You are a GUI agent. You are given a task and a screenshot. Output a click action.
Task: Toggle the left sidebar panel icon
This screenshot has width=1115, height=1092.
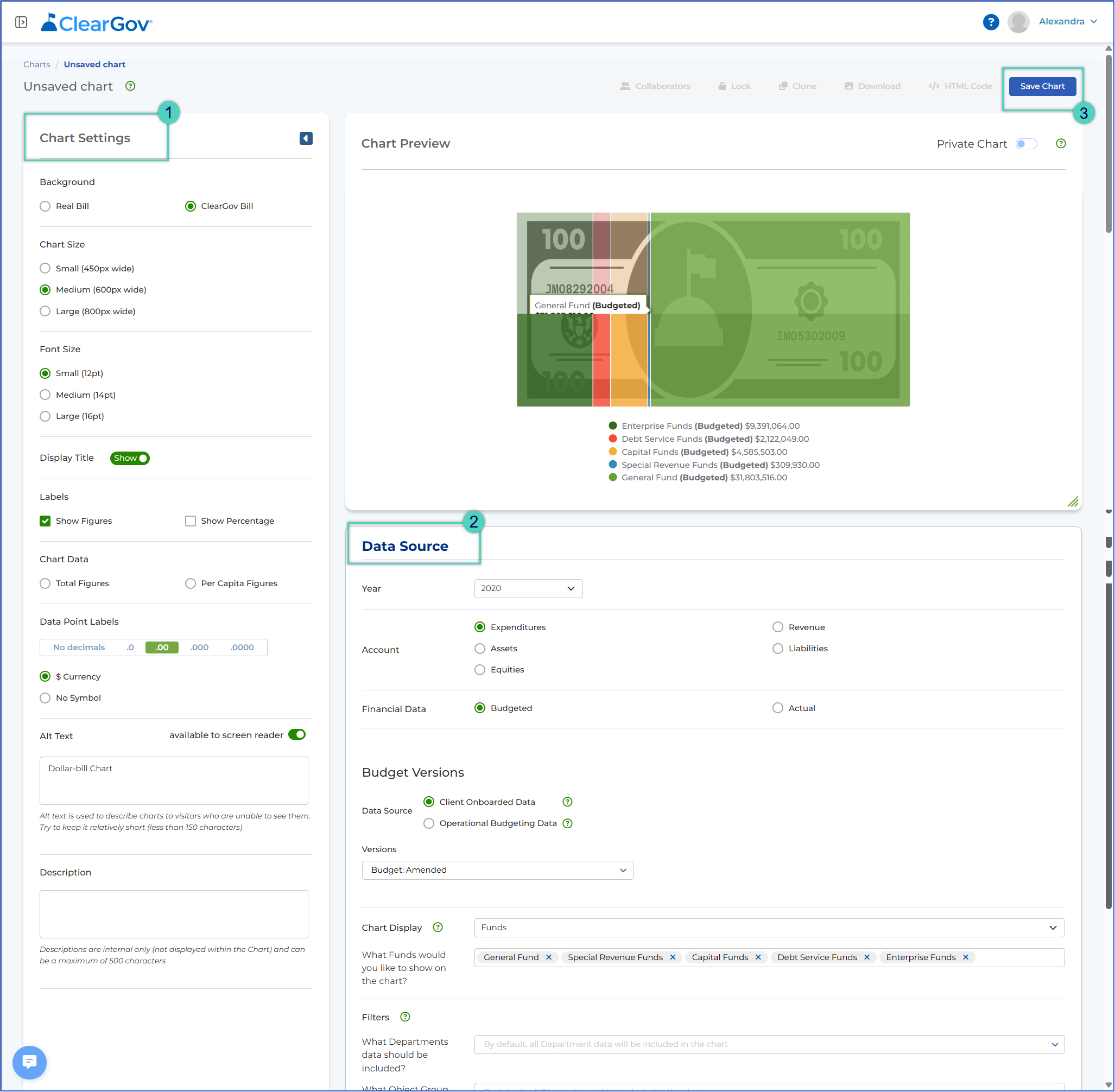21,22
